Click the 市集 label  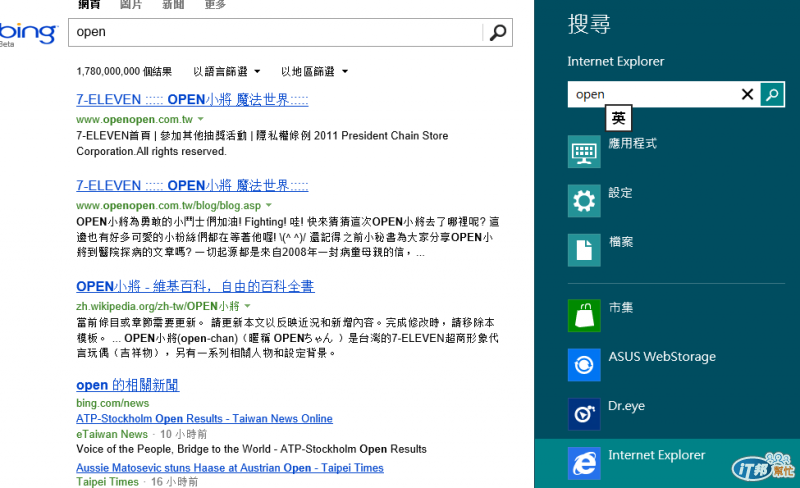point(621,307)
